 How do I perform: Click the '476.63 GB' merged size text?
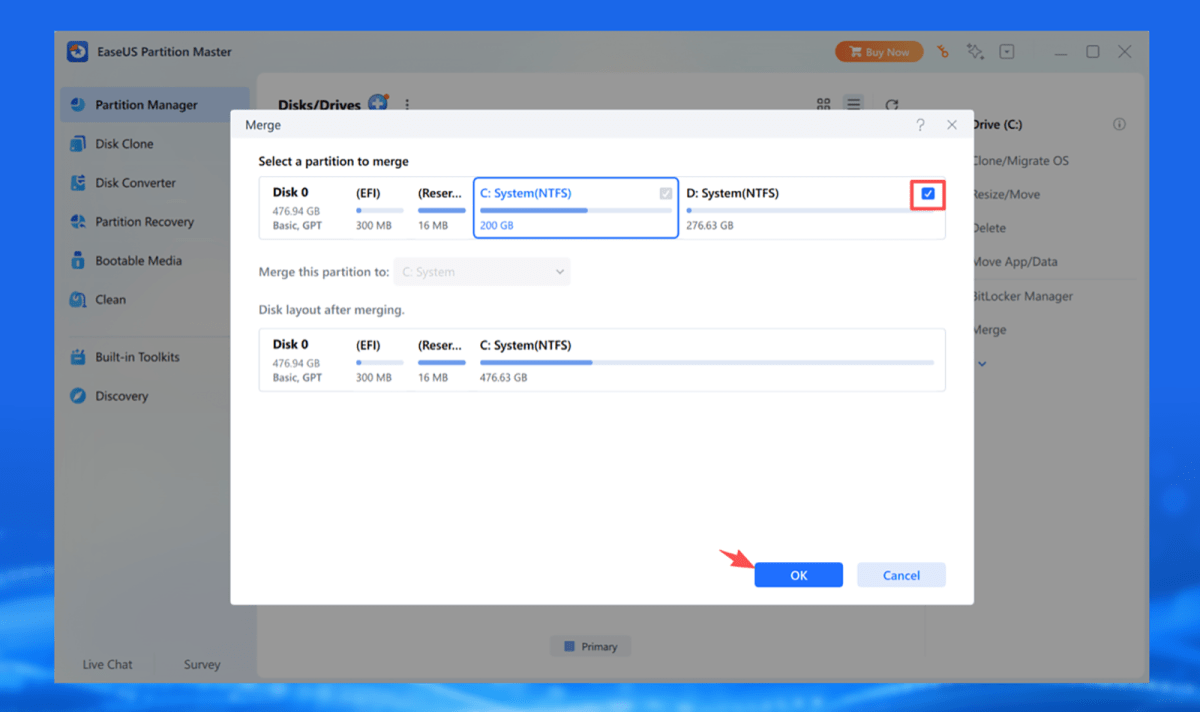504,378
